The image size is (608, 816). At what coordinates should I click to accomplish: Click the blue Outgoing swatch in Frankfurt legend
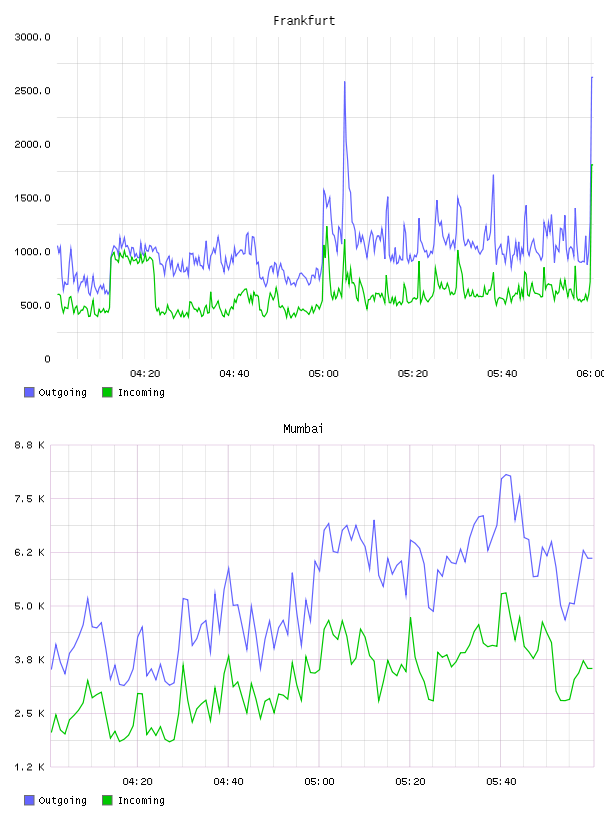coord(29,392)
